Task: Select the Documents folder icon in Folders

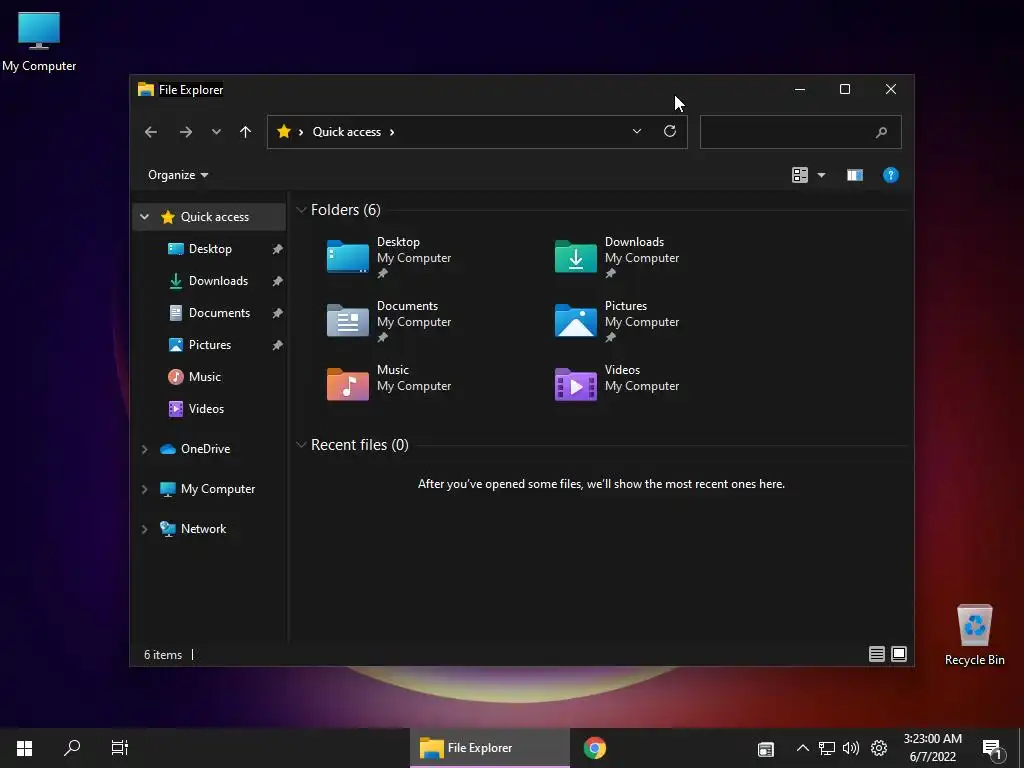Action: pos(347,320)
